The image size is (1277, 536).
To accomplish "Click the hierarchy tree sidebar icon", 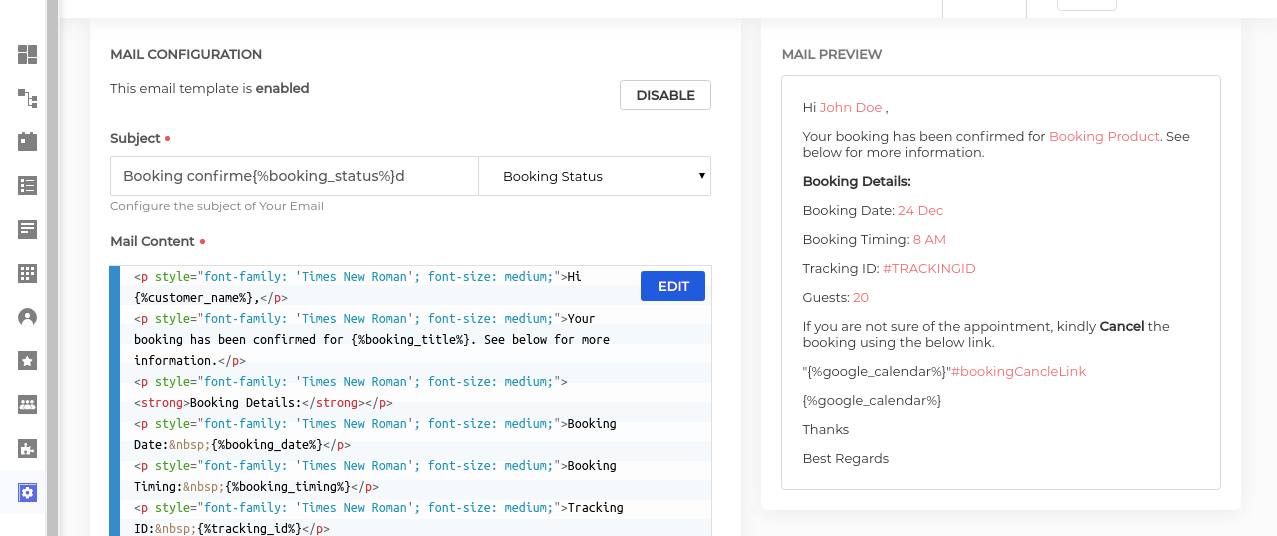I will coord(27,98).
